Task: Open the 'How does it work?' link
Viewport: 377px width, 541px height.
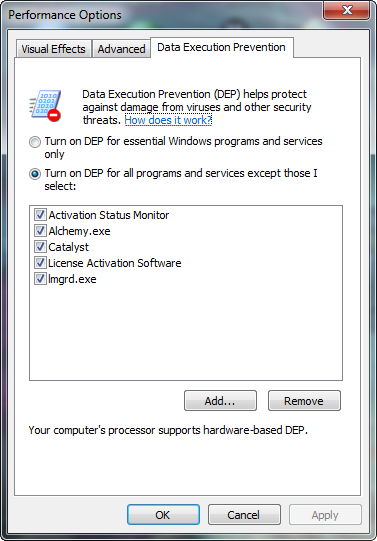Action: tap(168, 120)
